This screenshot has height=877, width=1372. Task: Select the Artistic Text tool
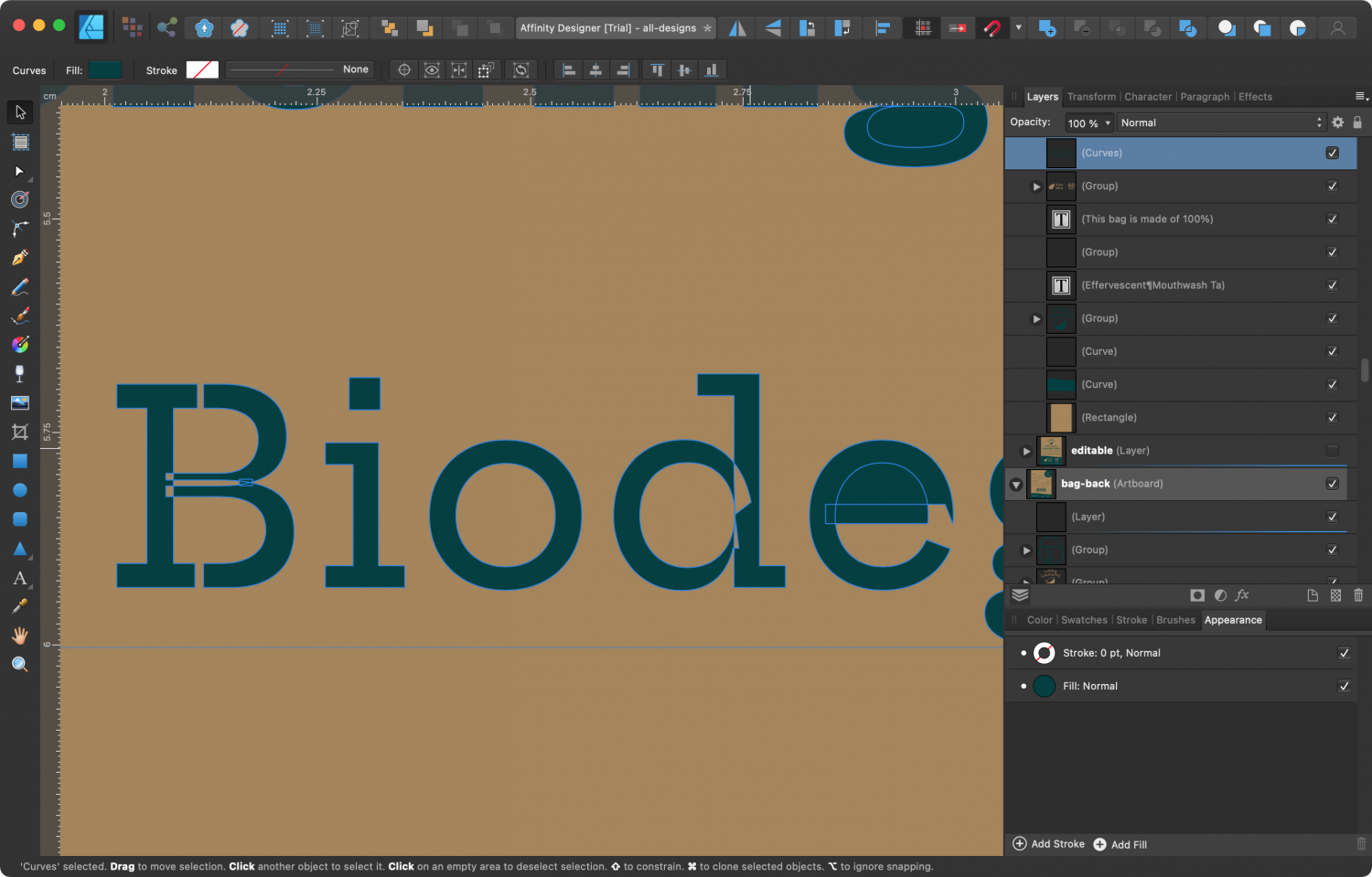pos(19,578)
